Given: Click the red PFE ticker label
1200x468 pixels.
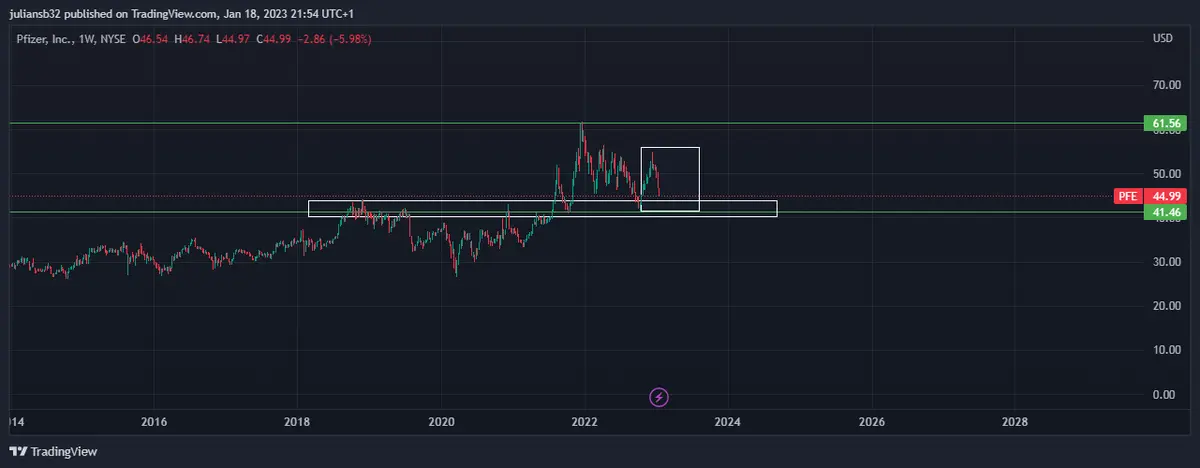Looking at the screenshot, I should (1127, 196).
